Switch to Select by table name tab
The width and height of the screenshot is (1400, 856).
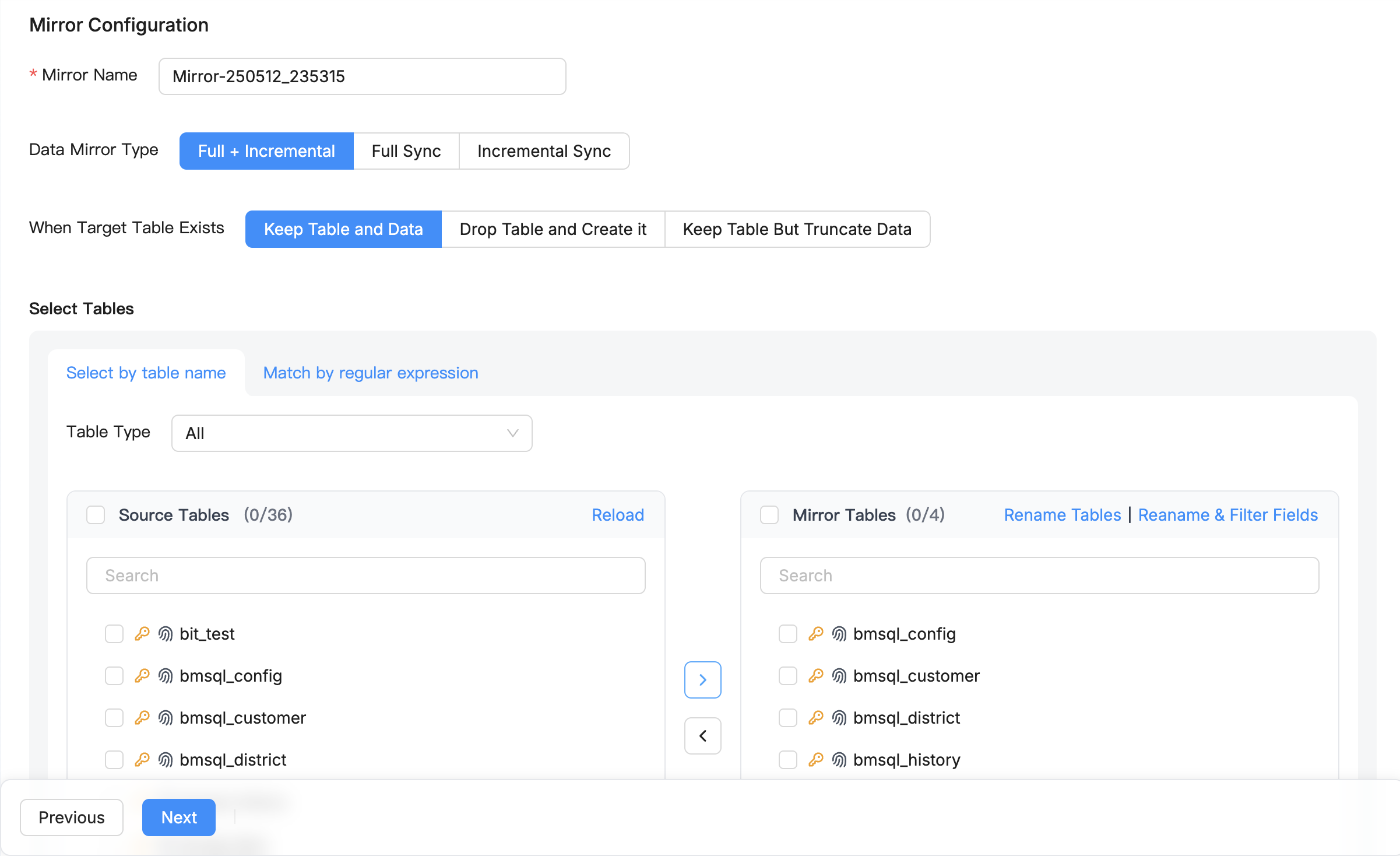click(146, 373)
